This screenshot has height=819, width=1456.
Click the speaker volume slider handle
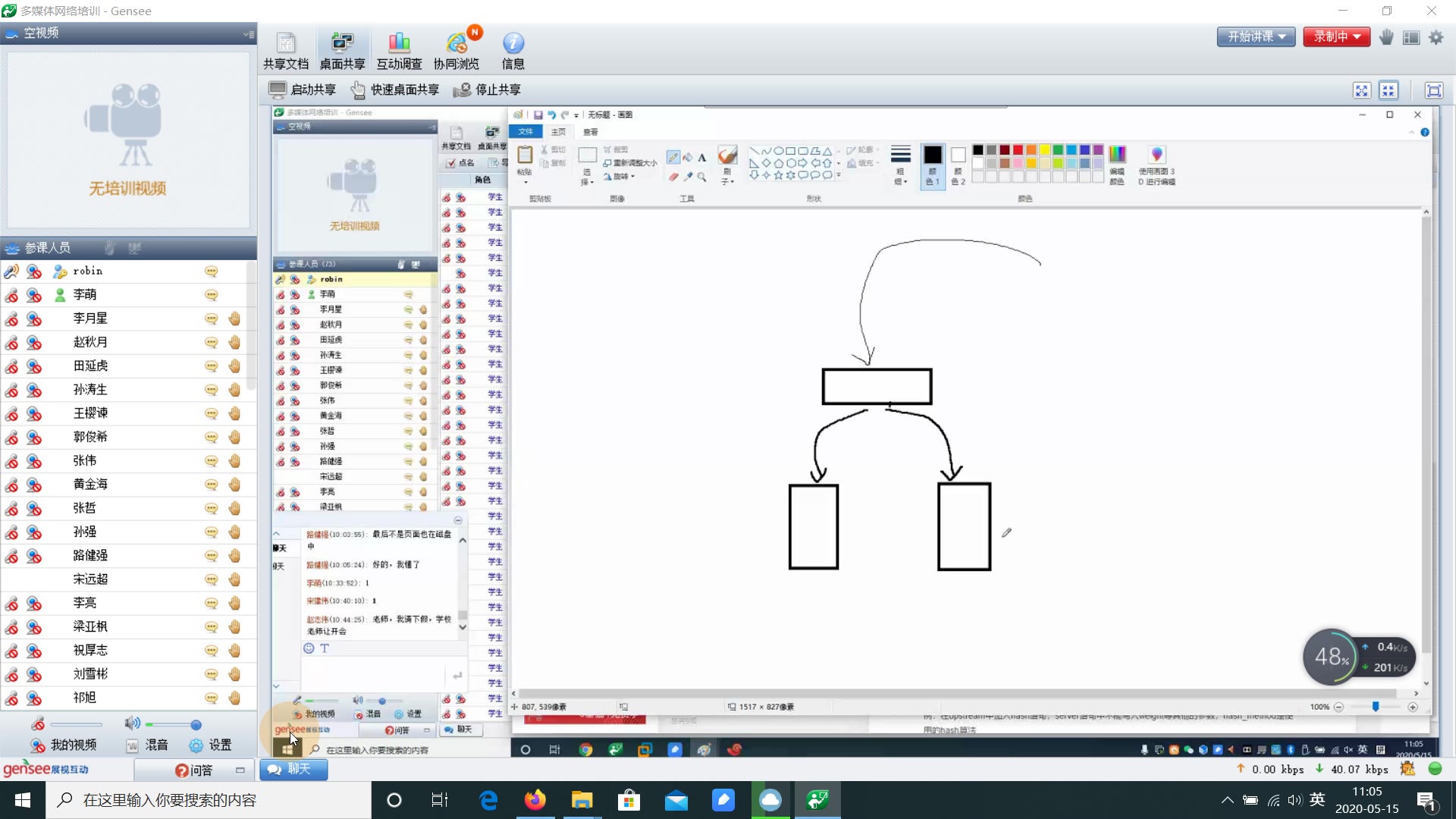(196, 724)
